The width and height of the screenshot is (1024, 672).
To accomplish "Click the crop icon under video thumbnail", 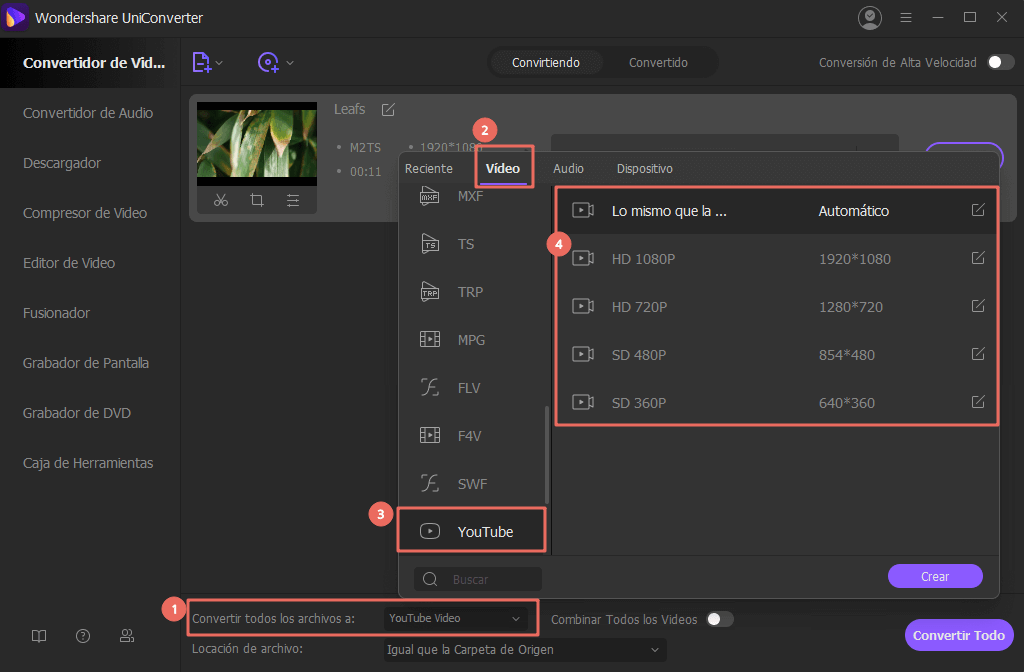I will coord(257,200).
